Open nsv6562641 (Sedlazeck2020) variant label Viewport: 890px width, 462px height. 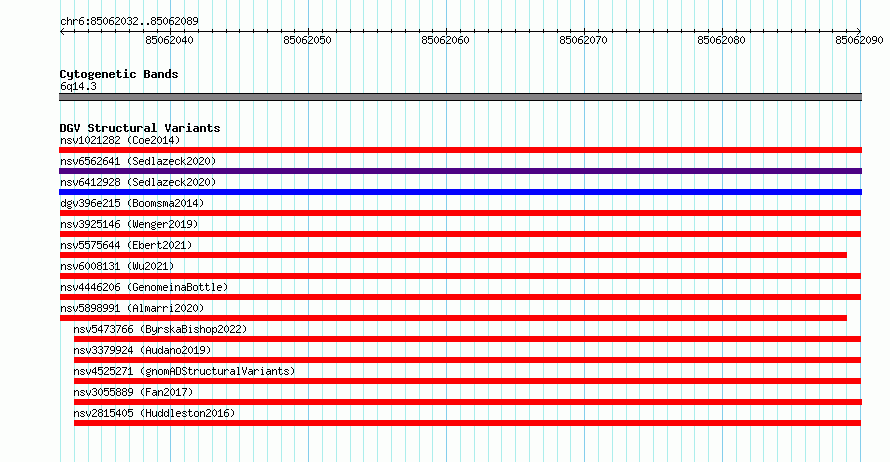point(138,161)
